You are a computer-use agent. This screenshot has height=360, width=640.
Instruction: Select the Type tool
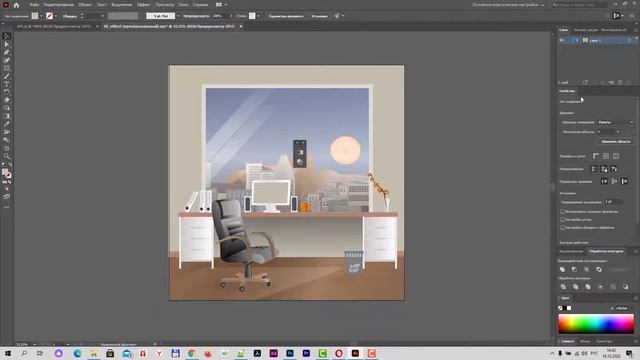[7, 84]
